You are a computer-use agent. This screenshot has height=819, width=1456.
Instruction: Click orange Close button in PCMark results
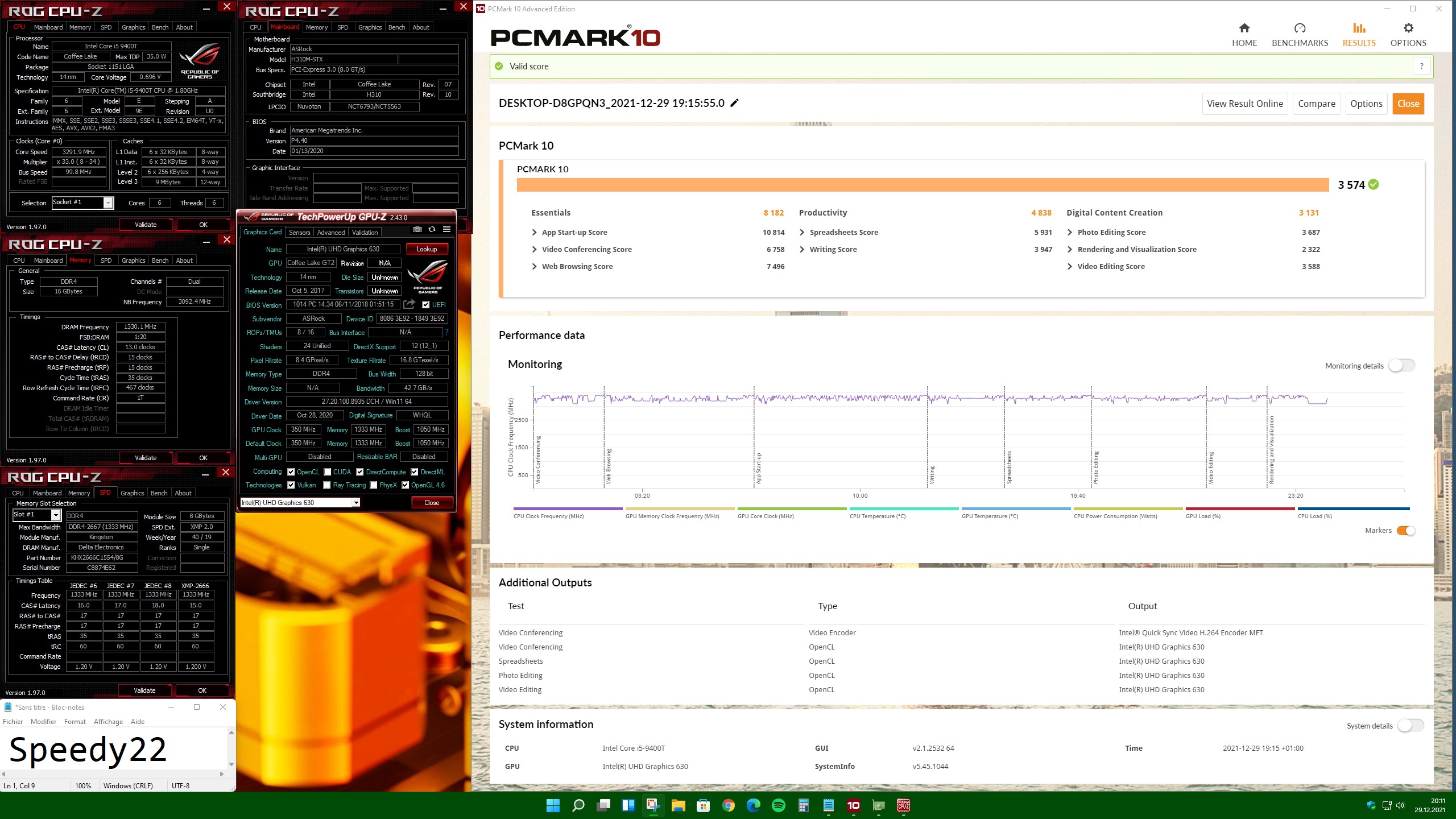(1408, 104)
